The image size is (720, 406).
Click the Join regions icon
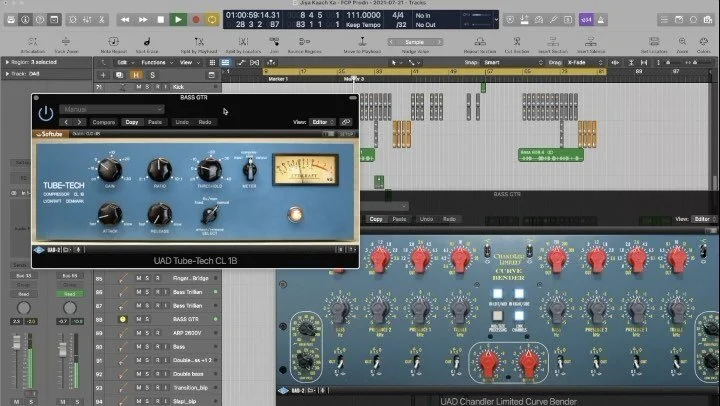274,42
